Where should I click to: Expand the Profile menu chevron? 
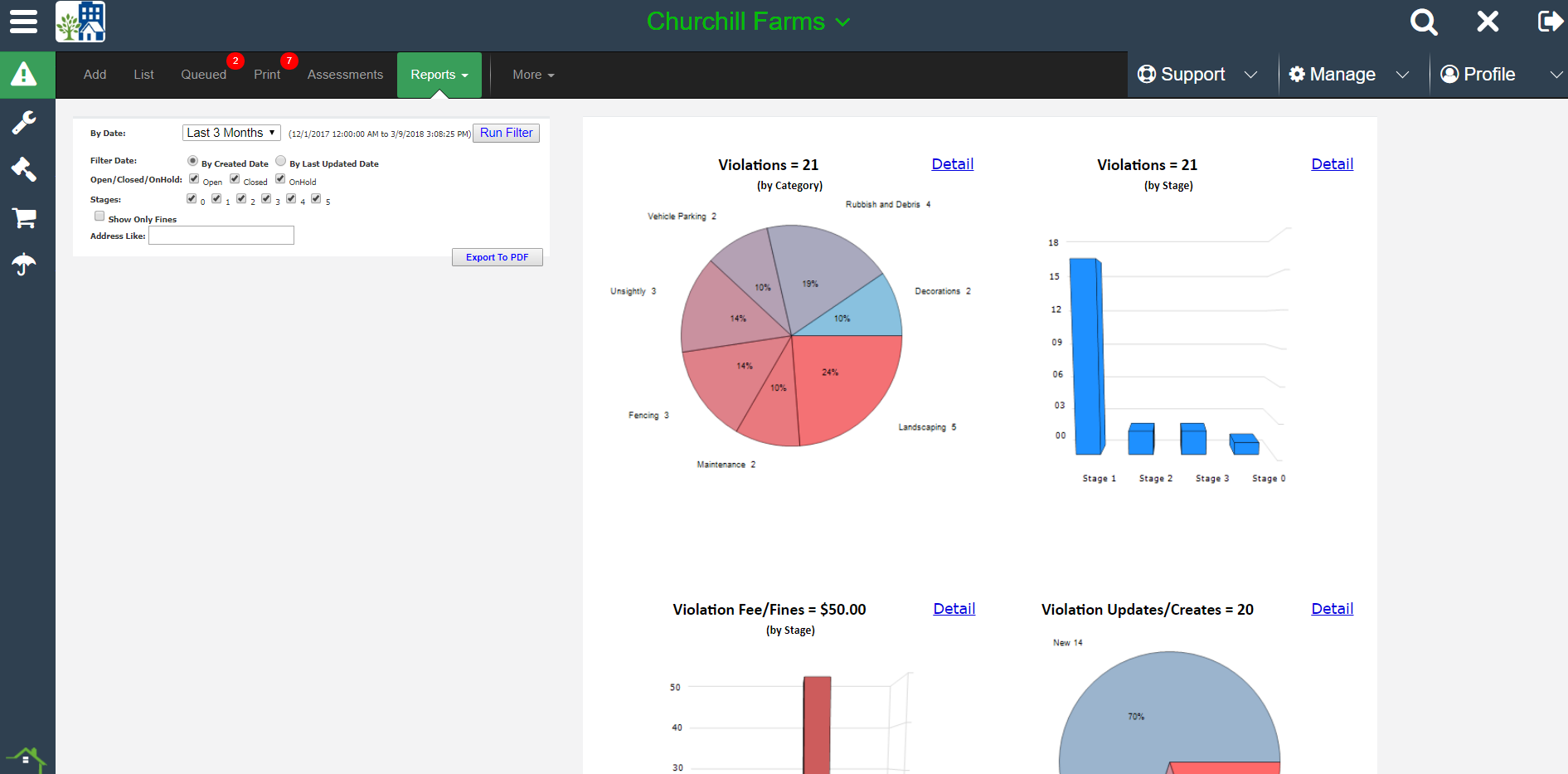tap(1556, 75)
